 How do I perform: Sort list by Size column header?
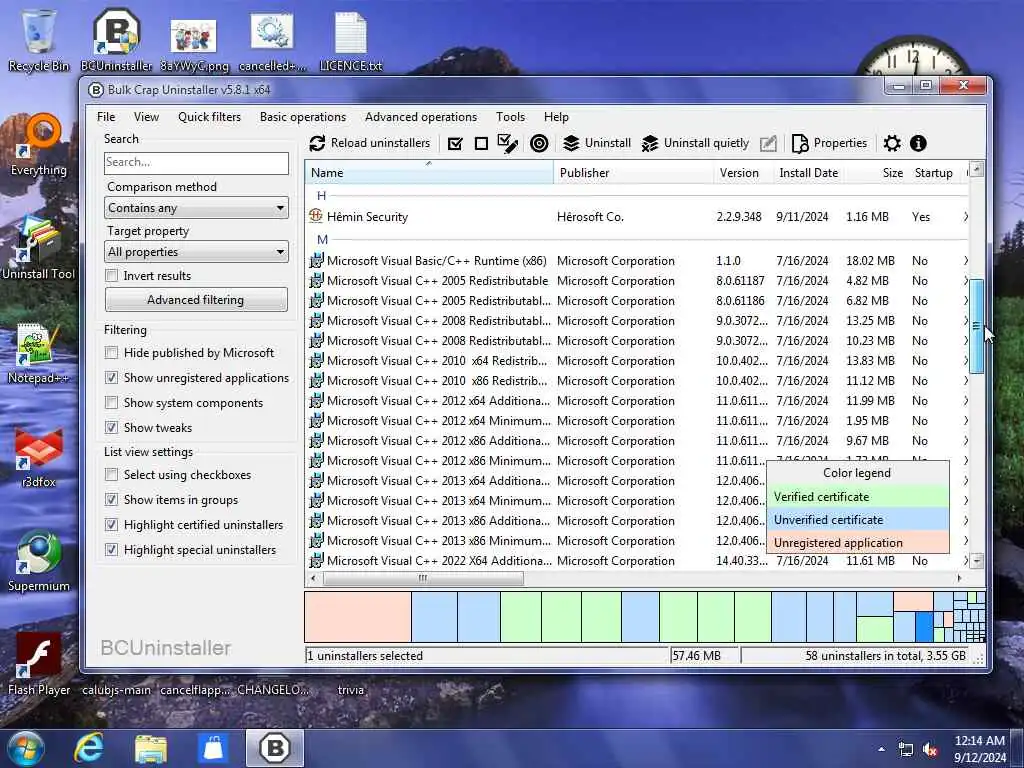point(876,172)
